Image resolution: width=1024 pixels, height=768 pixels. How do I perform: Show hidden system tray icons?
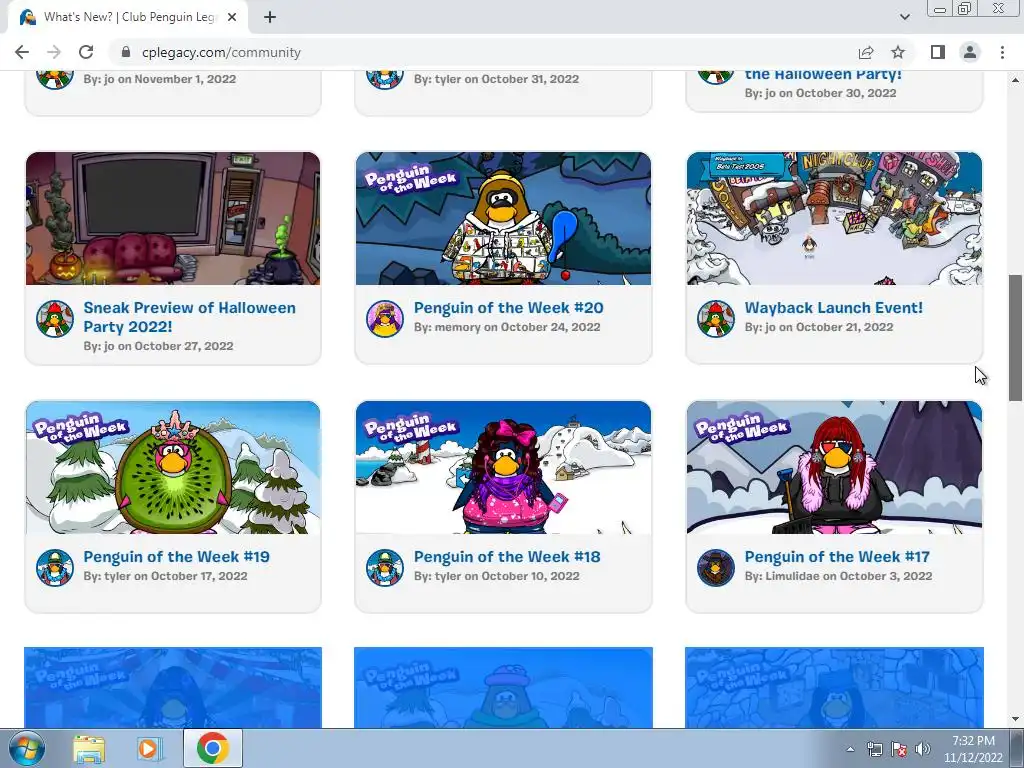pyautogui.click(x=850, y=749)
